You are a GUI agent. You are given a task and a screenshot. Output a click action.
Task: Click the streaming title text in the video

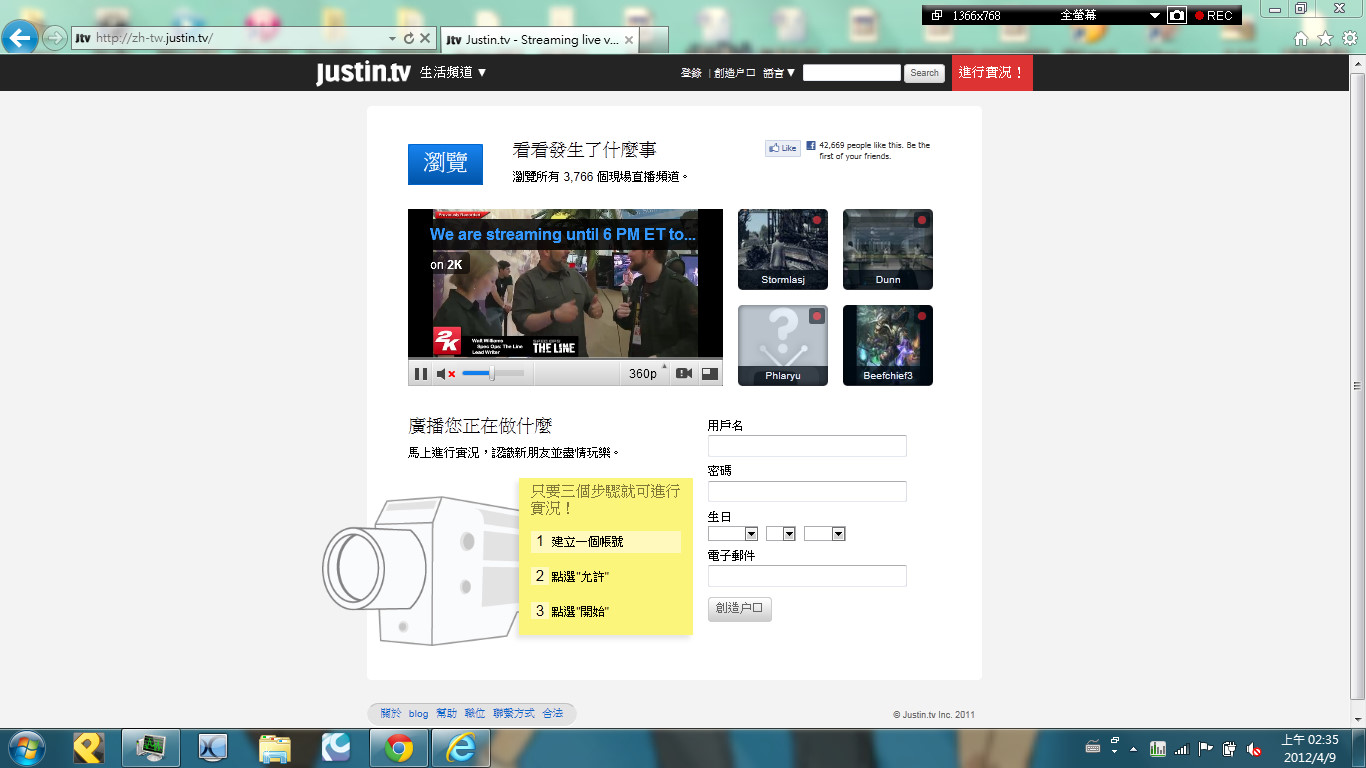[x=563, y=234]
